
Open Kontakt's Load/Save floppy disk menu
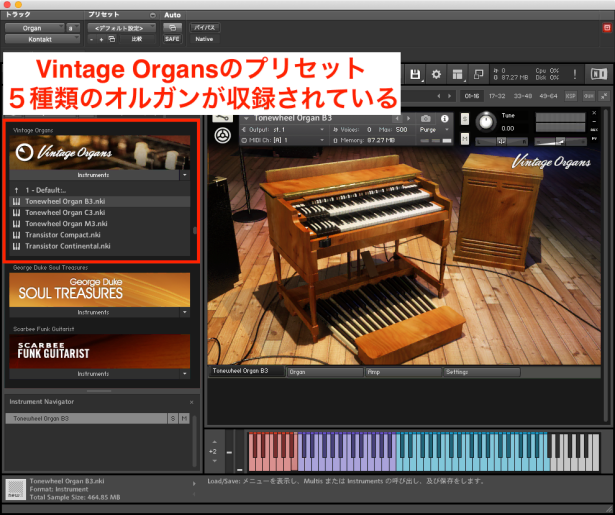tap(415, 74)
